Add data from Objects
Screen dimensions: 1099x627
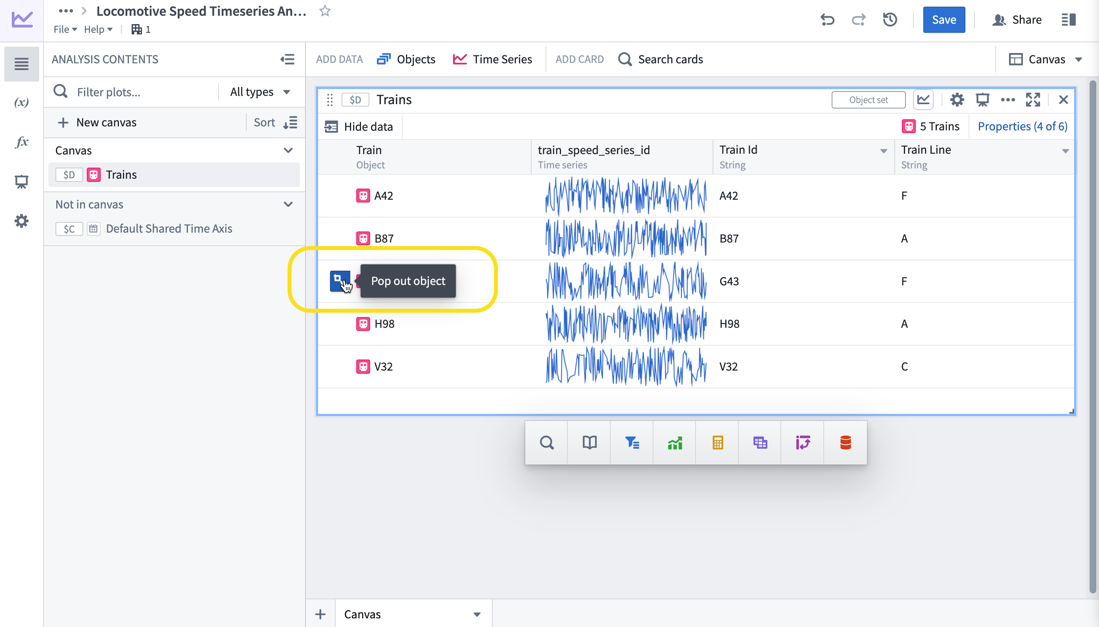coord(406,60)
